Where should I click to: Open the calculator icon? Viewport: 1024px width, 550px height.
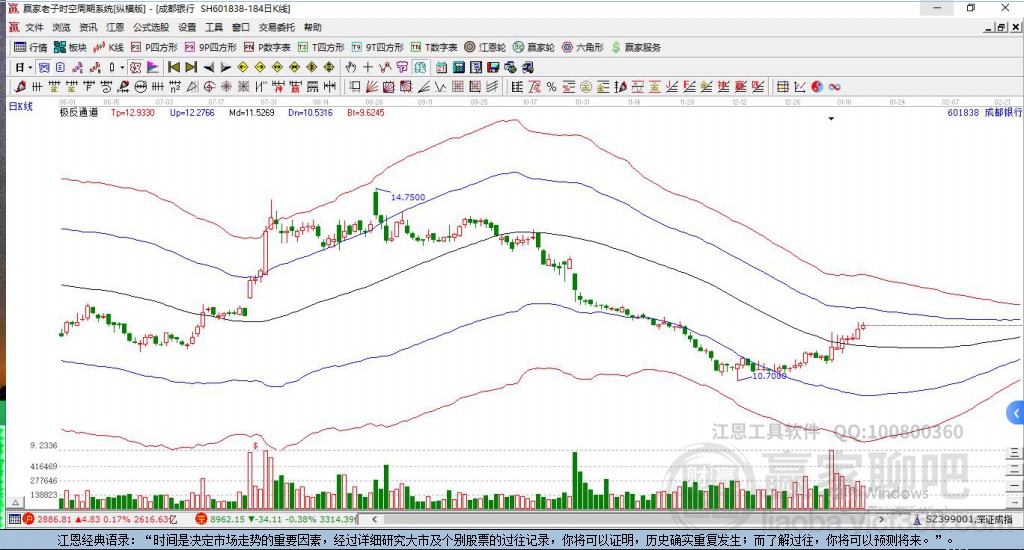point(458,67)
